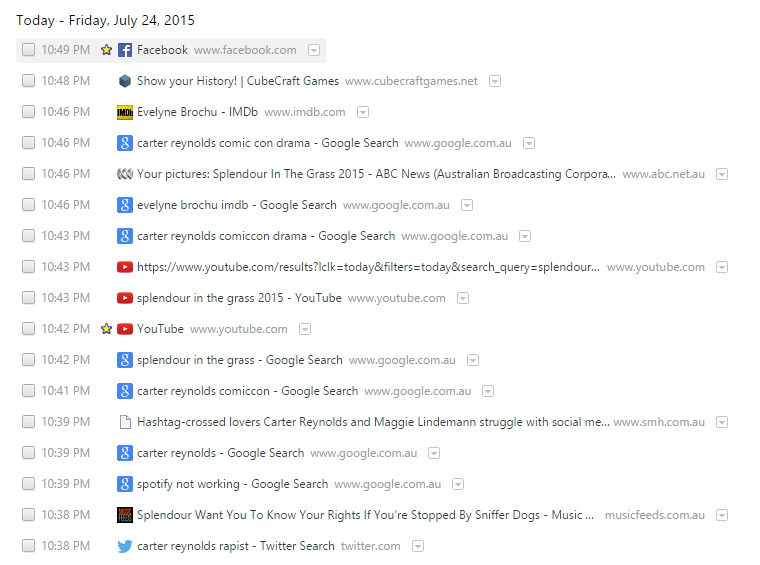Open dropdown for splendour in the grass Google Search
Viewport: 760px width, 565px height.
(473, 361)
